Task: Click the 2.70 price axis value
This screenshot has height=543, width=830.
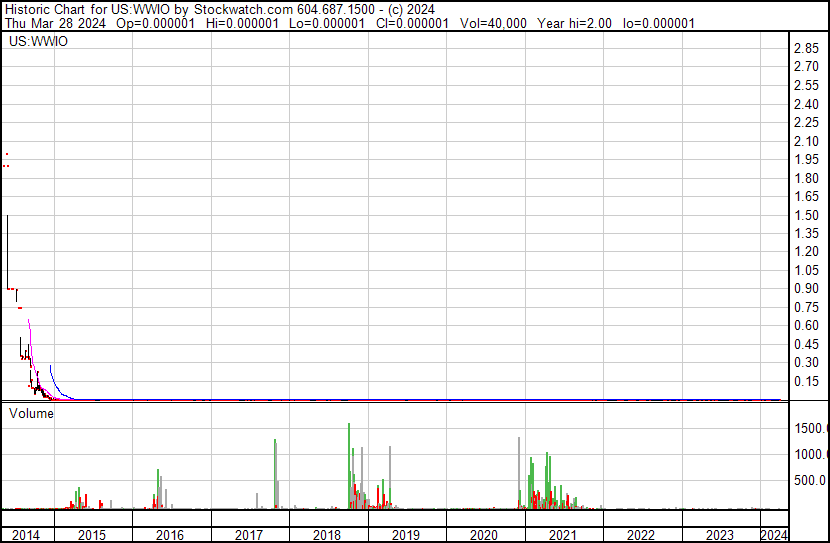Action: pyautogui.click(x=806, y=67)
